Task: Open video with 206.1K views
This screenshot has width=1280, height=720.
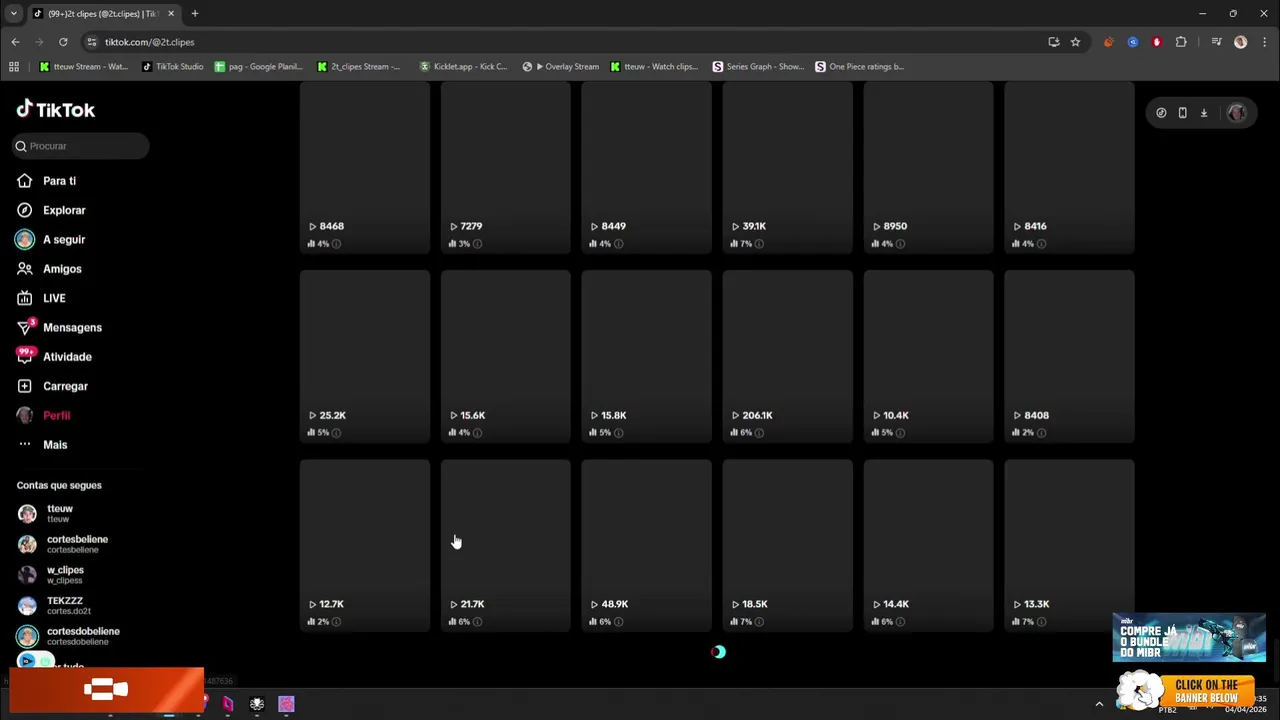Action: click(788, 357)
